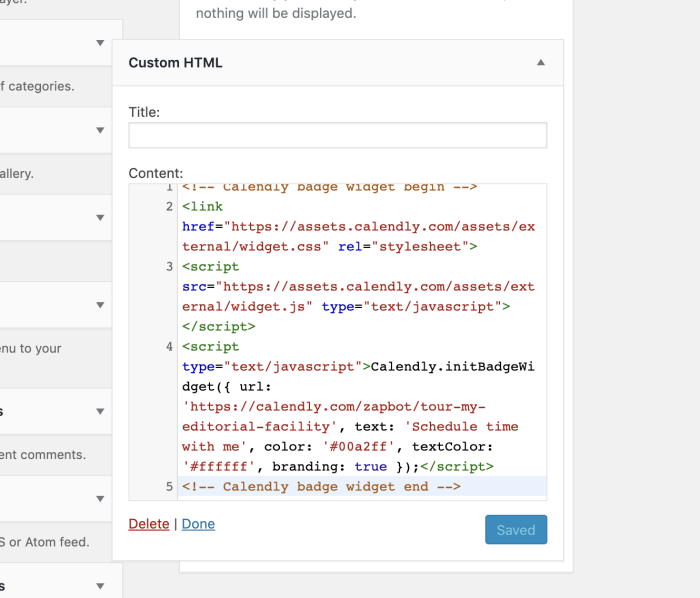Expand the Atom feed widget arrow
700x598 pixels.
click(100, 499)
